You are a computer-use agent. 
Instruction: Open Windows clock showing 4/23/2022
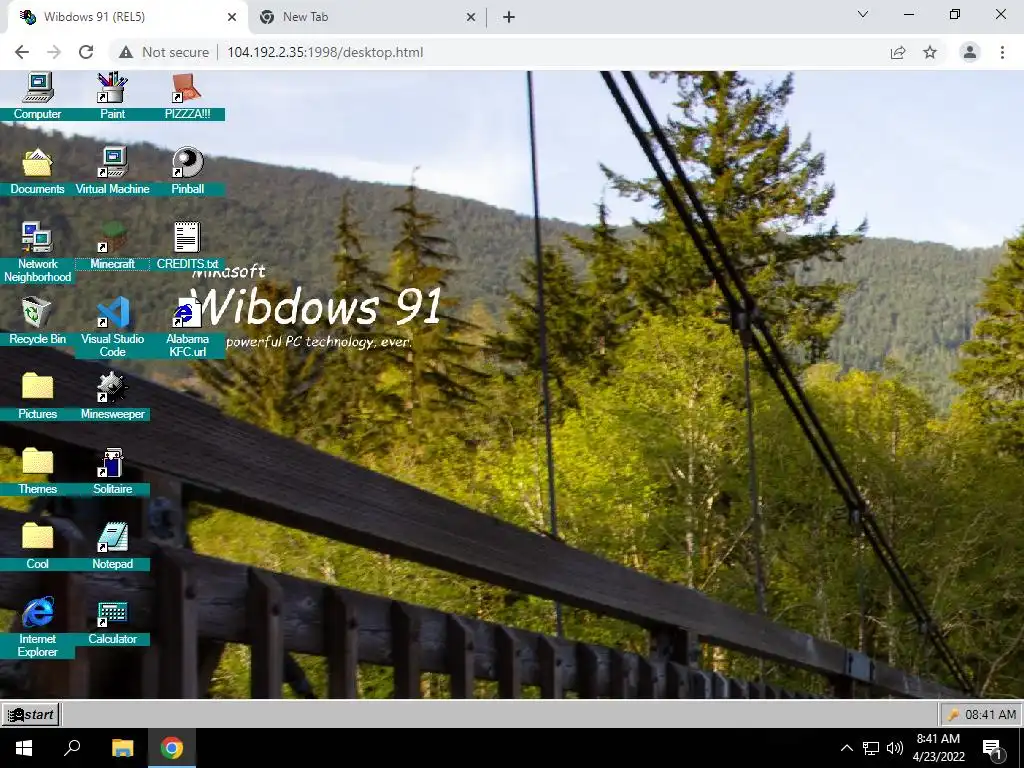(938, 748)
